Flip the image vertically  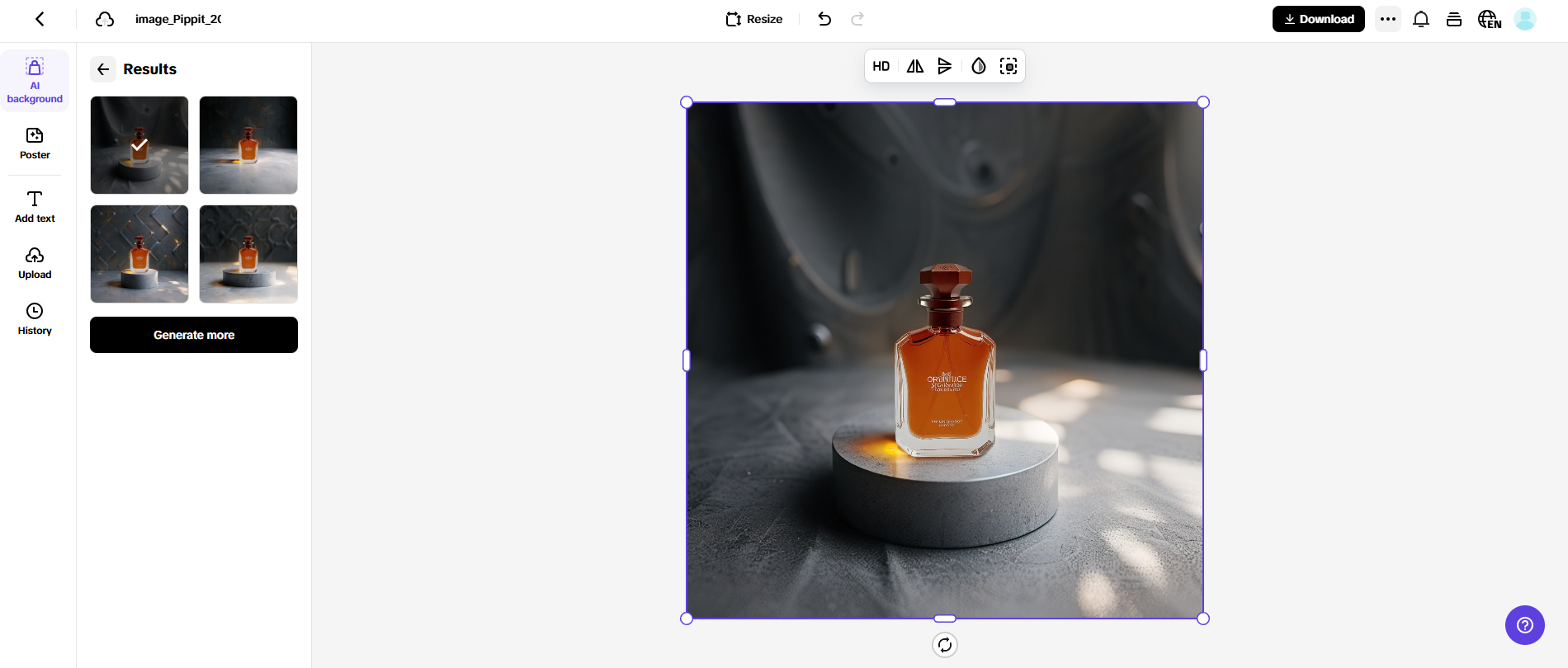coord(945,66)
